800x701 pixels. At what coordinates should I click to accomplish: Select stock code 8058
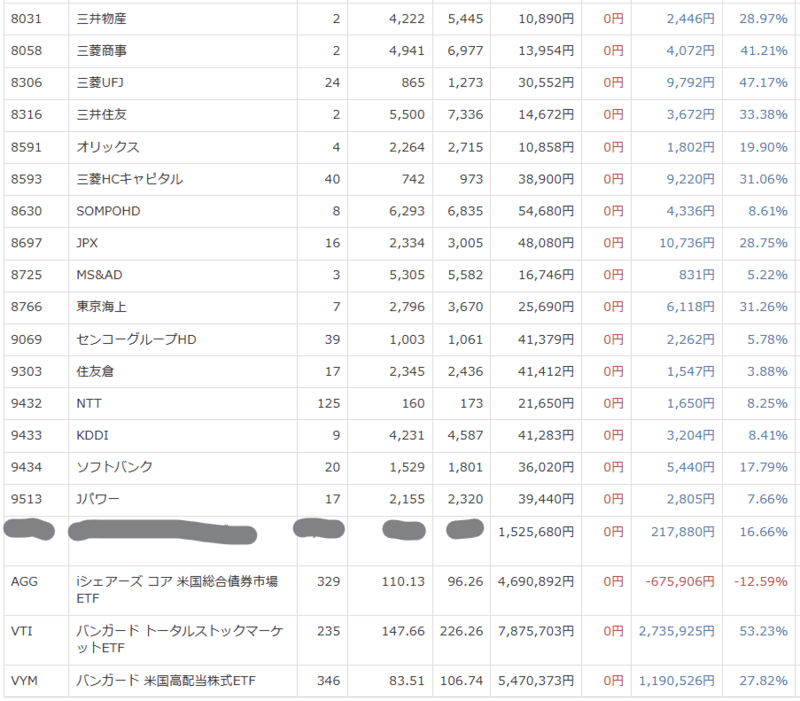(x=26, y=51)
